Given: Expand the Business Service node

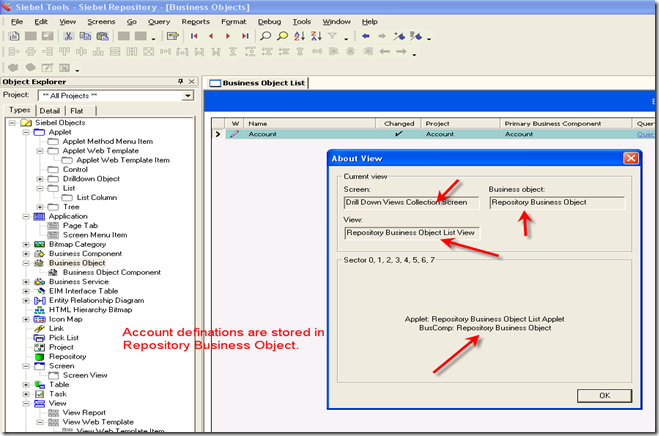Looking at the screenshot, I should (x=26, y=282).
